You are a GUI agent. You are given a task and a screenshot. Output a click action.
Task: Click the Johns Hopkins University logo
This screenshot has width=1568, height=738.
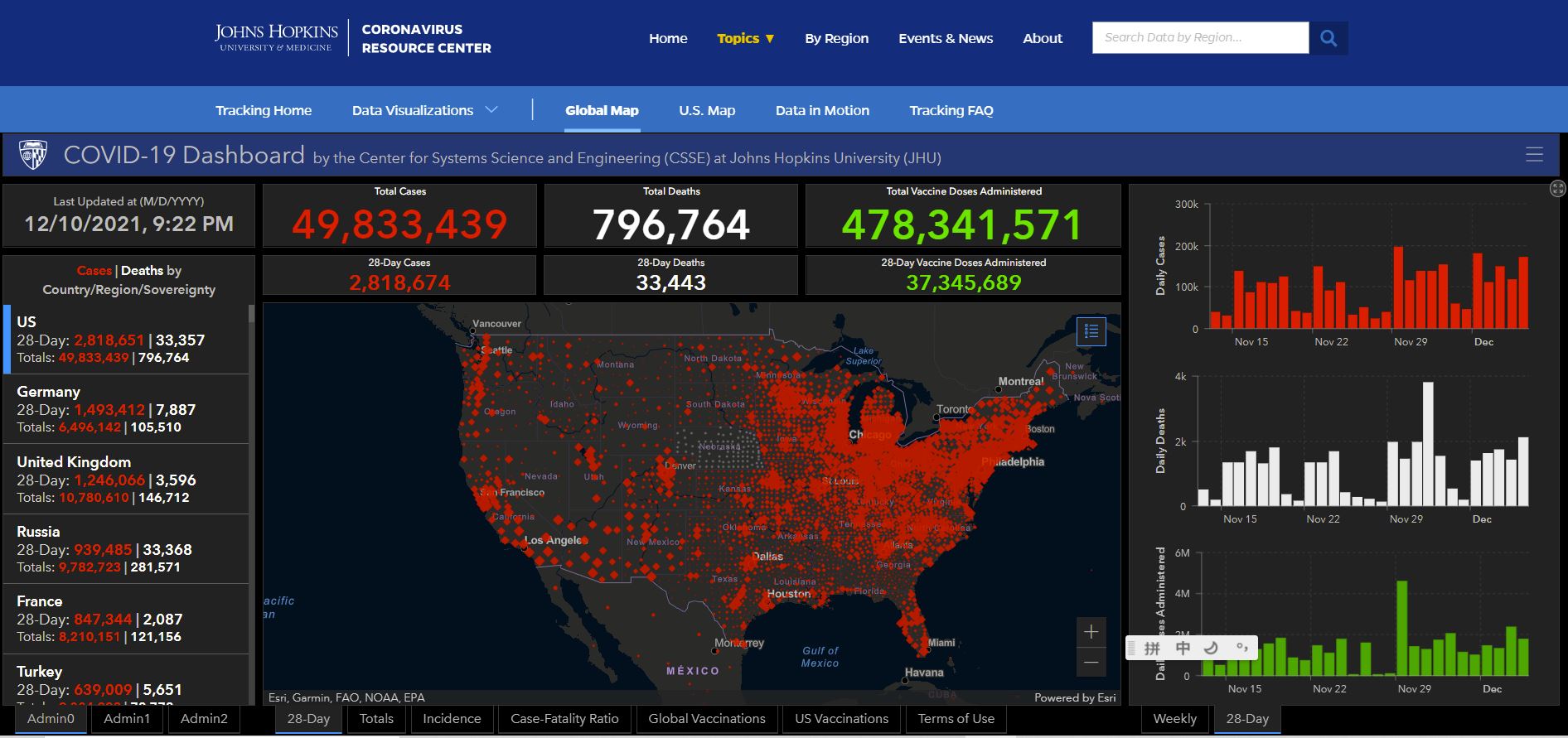276,38
